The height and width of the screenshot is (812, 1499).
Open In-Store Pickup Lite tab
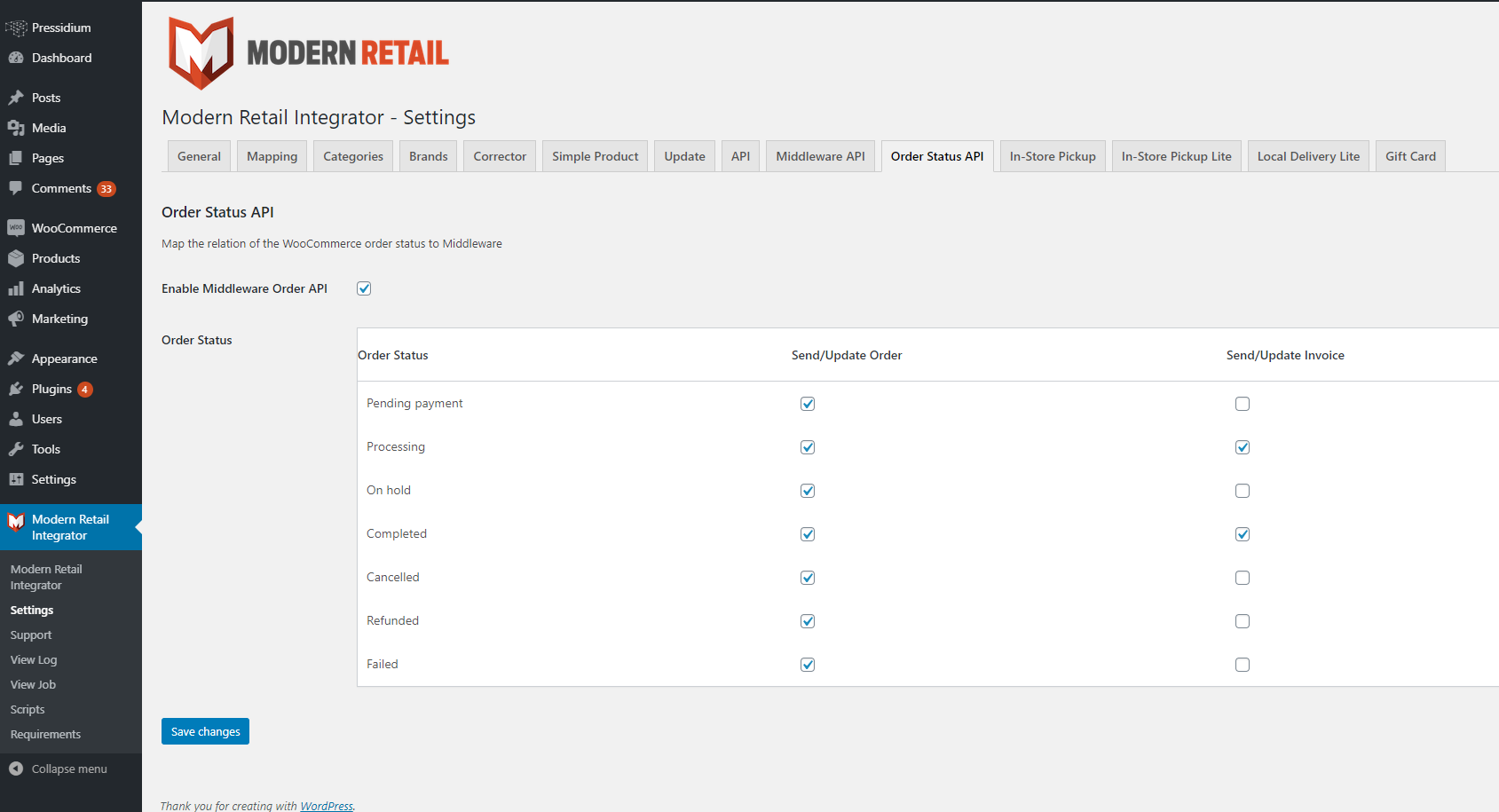pos(1177,156)
